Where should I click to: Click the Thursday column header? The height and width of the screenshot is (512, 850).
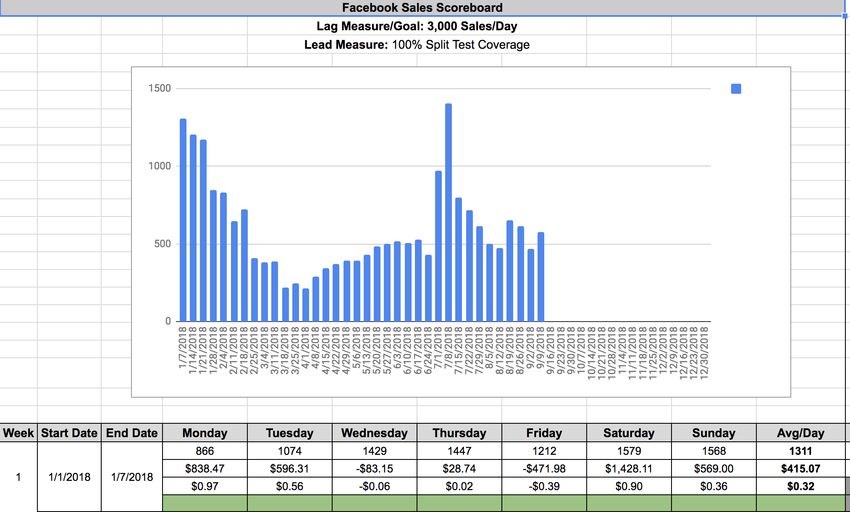(459, 433)
